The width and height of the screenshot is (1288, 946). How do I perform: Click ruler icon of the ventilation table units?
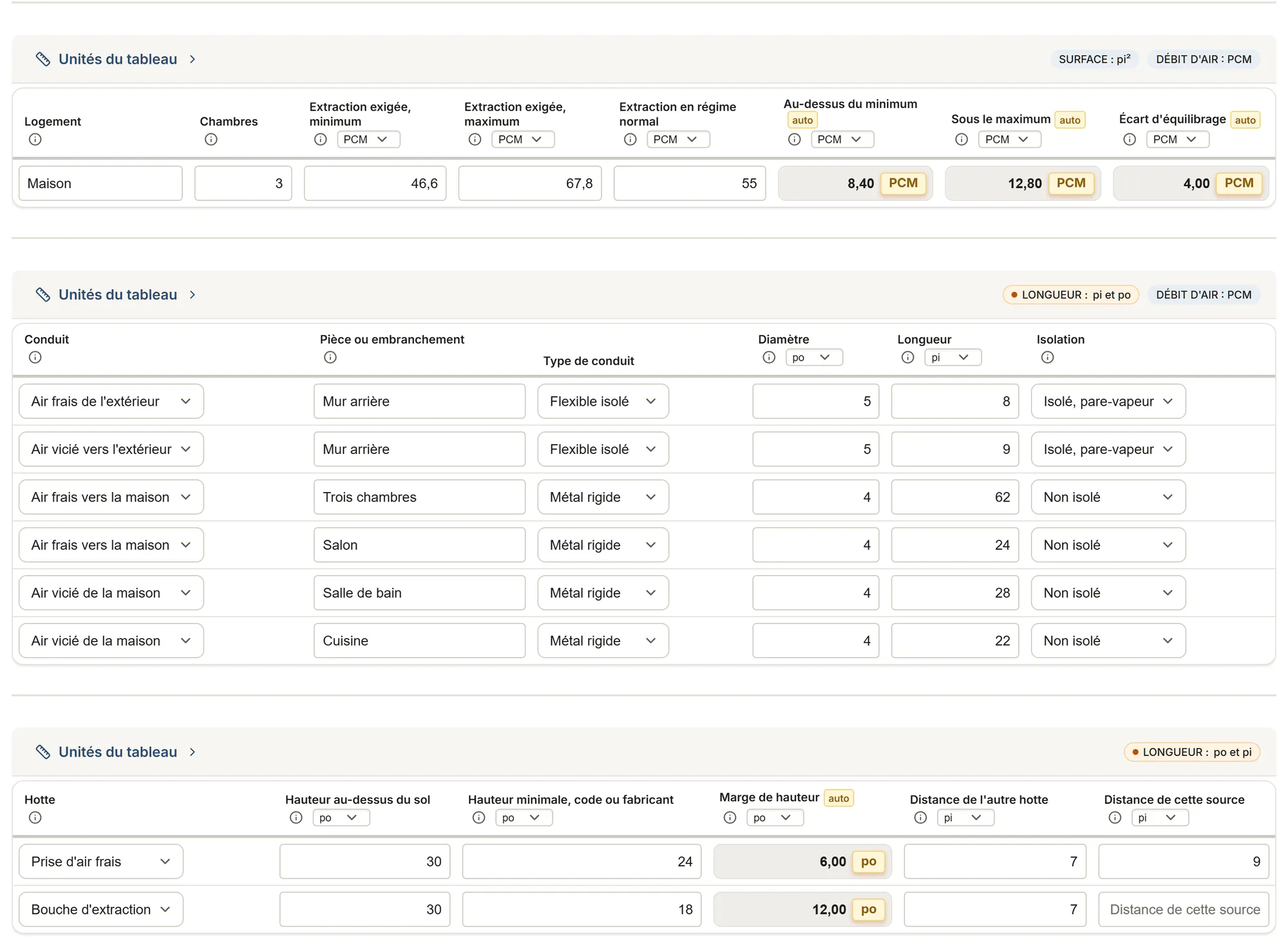43,59
